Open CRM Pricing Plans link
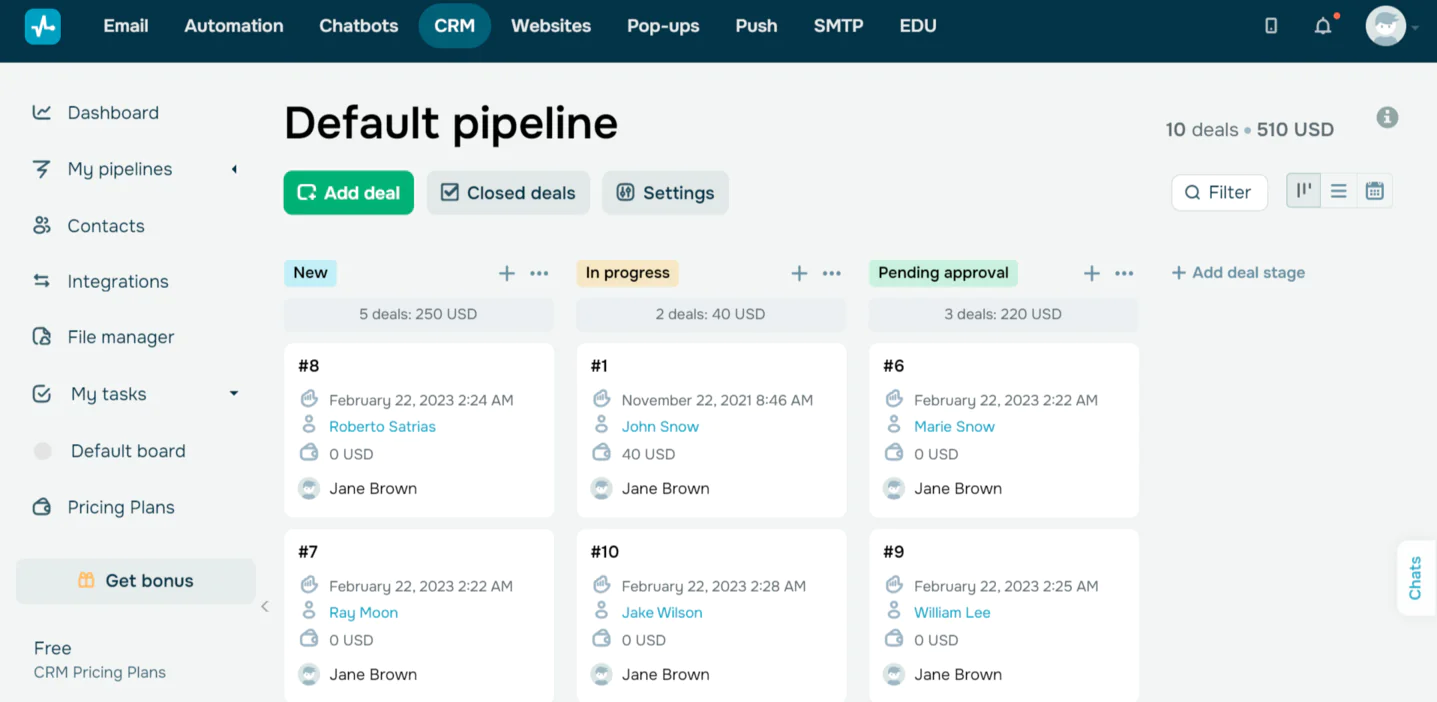The height and width of the screenshot is (702, 1437). tap(100, 672)
